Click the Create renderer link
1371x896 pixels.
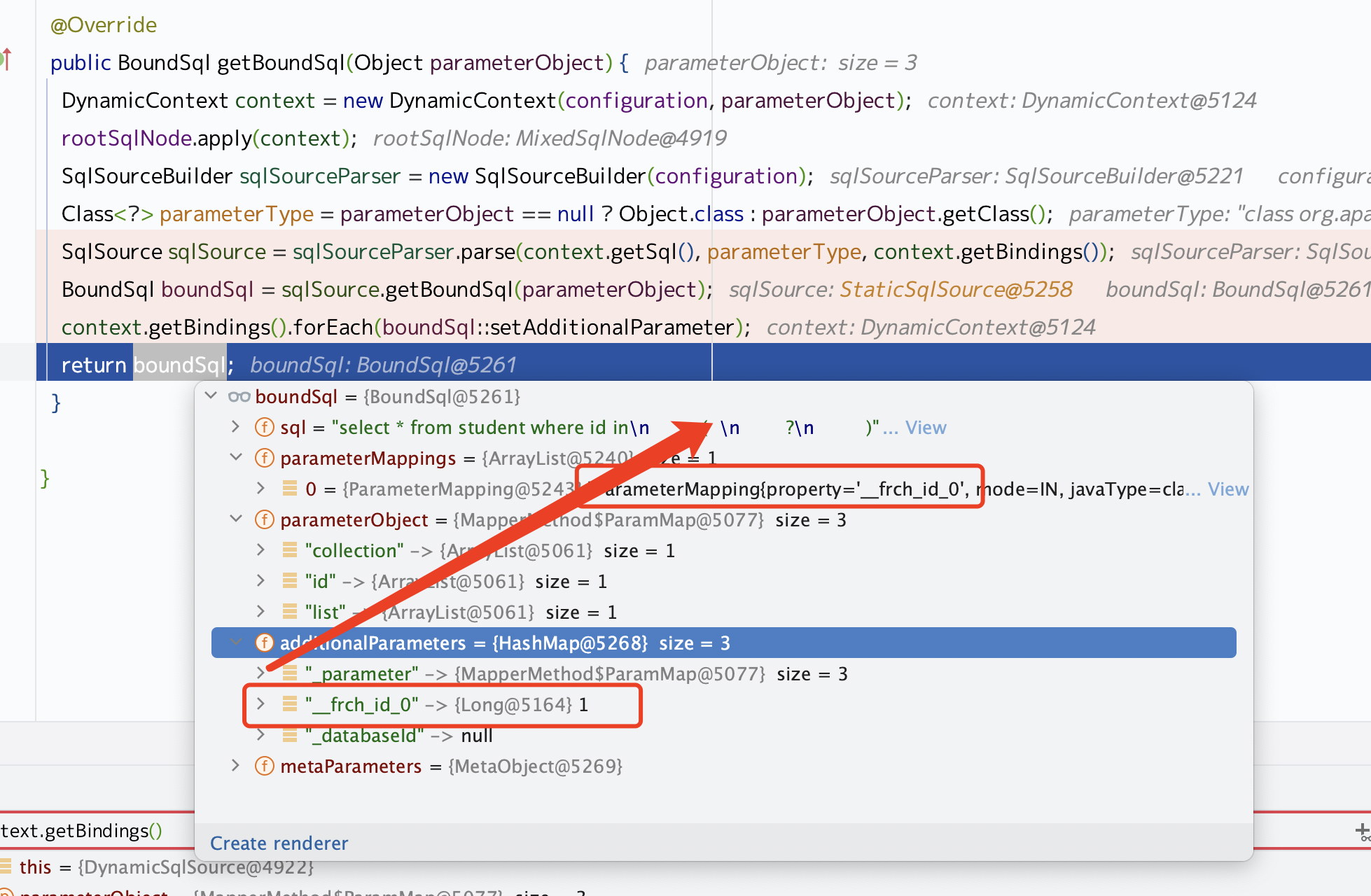point(279,843)
